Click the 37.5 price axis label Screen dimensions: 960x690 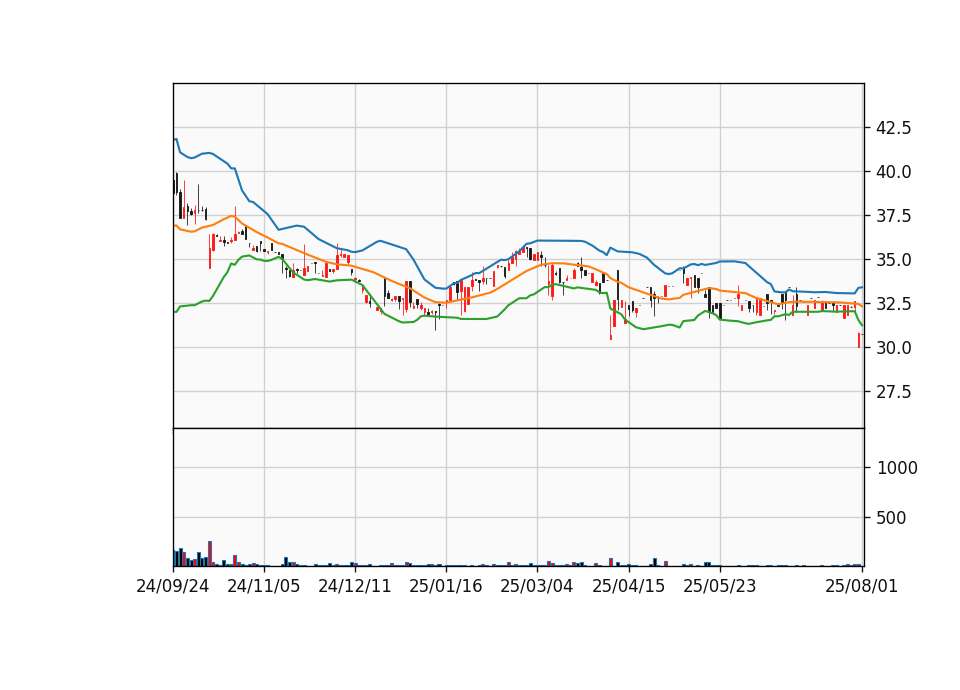[x=894, y=216]
